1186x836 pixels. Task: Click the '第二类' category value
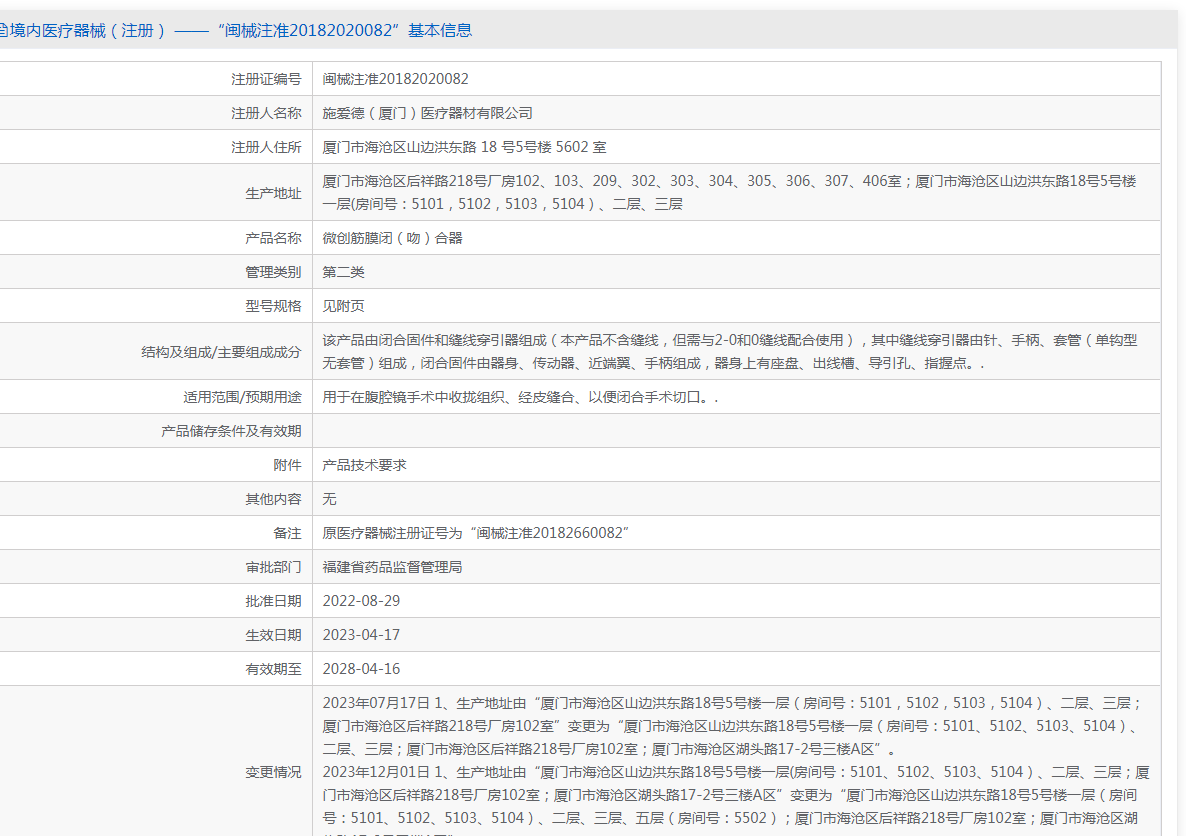click(x=343, y=272)
